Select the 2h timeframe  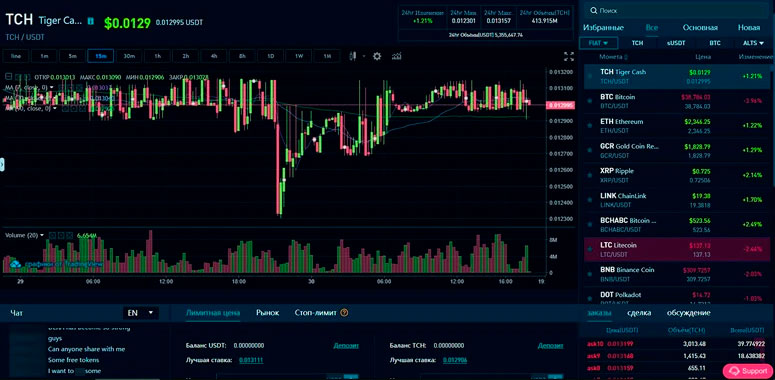[185, 56]
